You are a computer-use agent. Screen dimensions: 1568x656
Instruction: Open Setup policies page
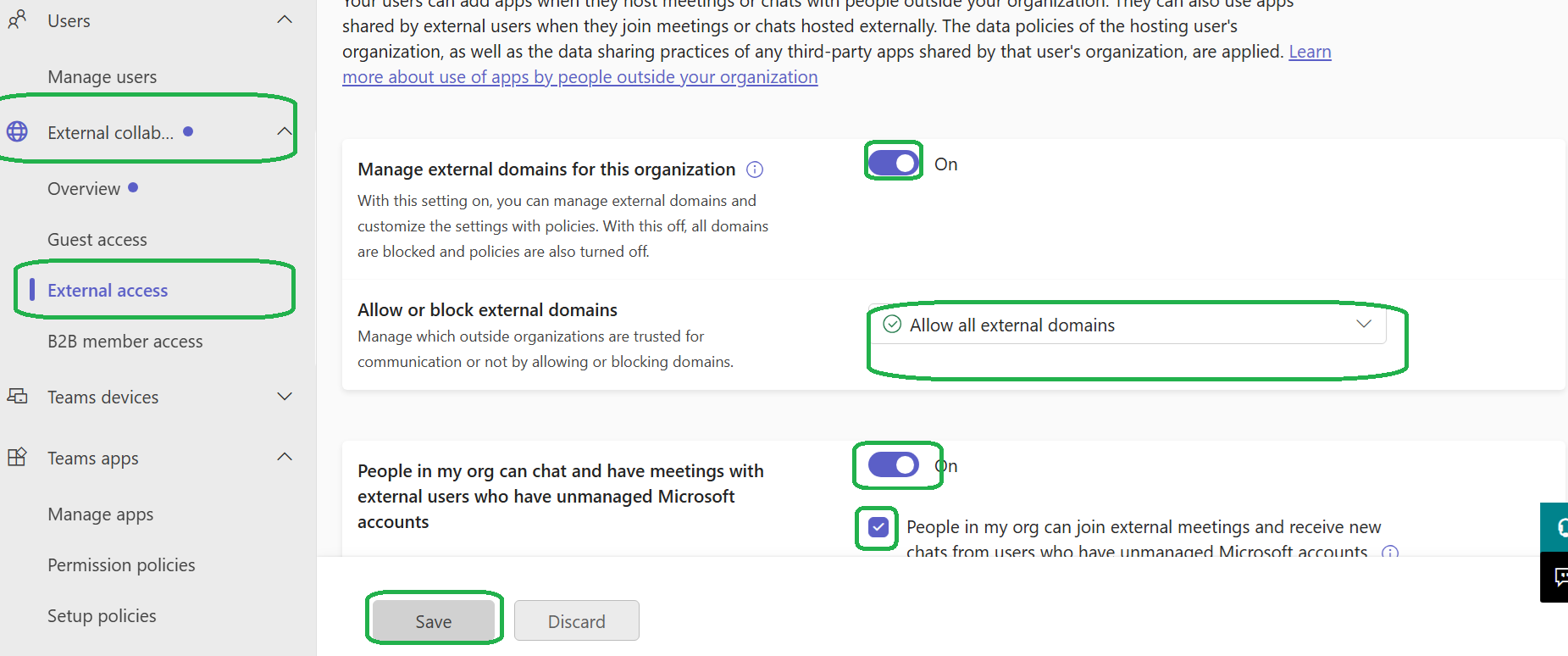(102, 616)
